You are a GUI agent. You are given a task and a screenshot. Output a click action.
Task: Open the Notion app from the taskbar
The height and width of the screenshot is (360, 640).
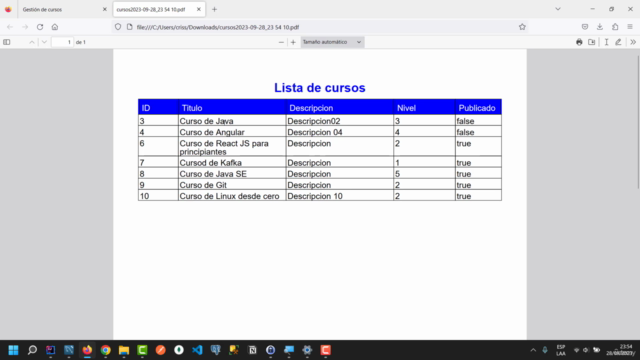coord(252,350)
